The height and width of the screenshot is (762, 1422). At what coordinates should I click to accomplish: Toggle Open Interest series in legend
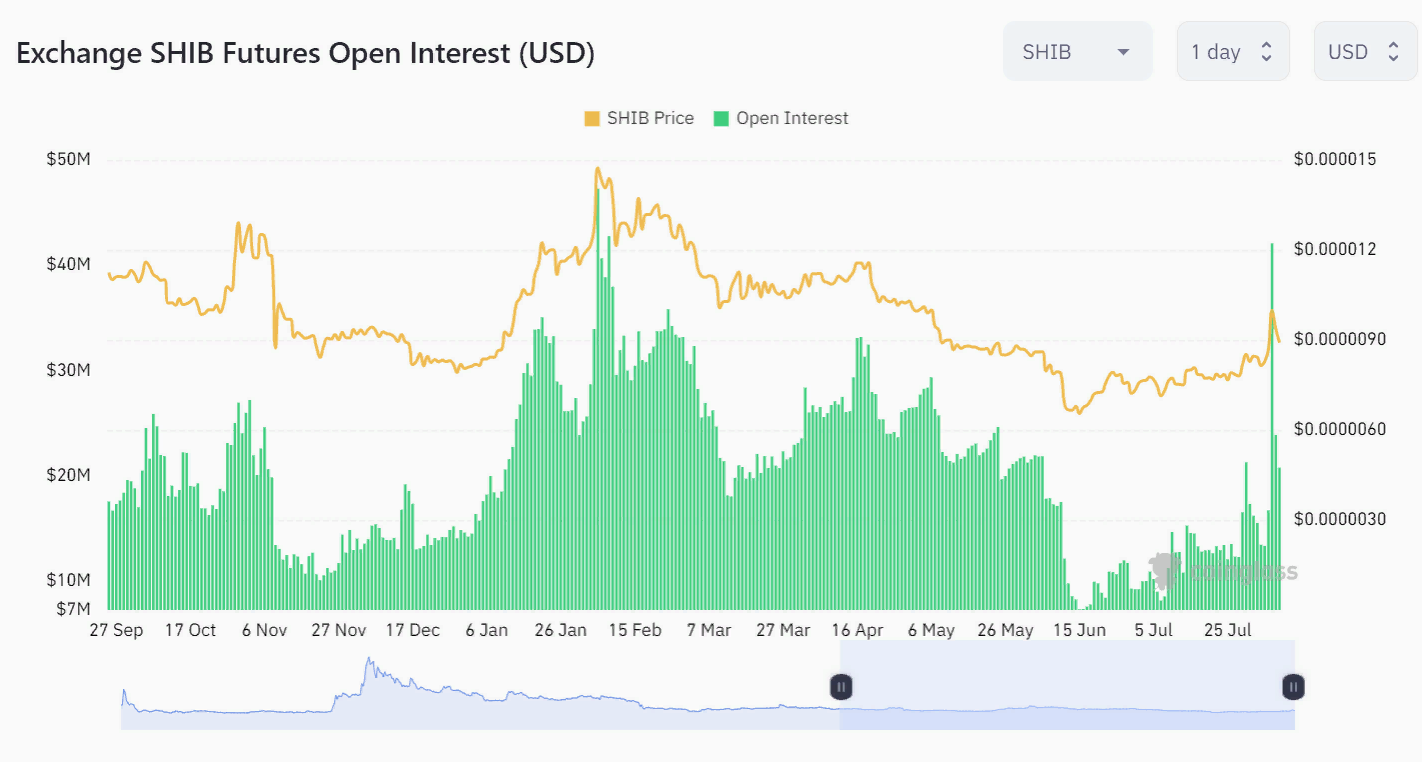click(x=792, y=118)
